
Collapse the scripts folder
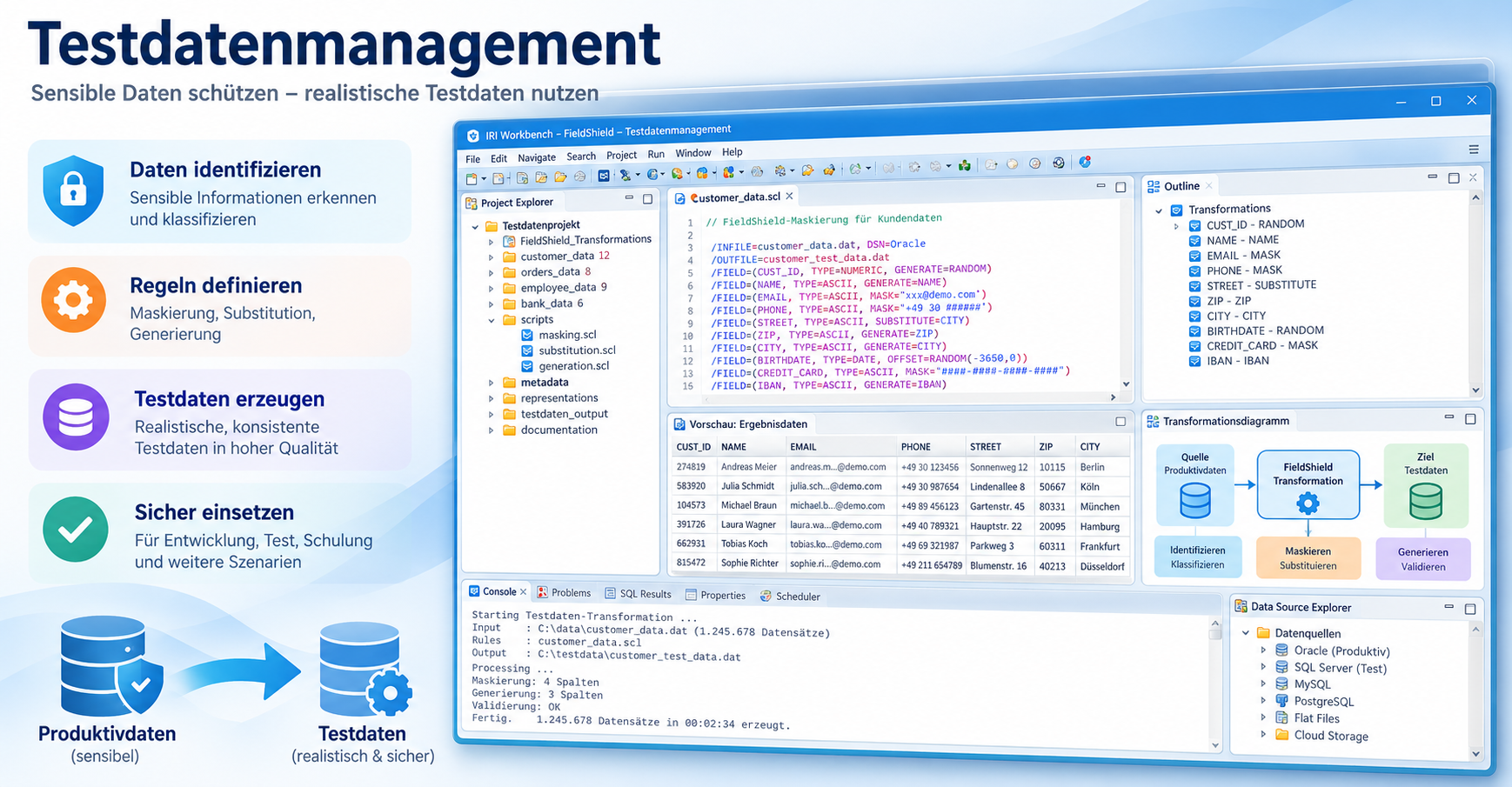pyautogui.click(x=491, y=320)
